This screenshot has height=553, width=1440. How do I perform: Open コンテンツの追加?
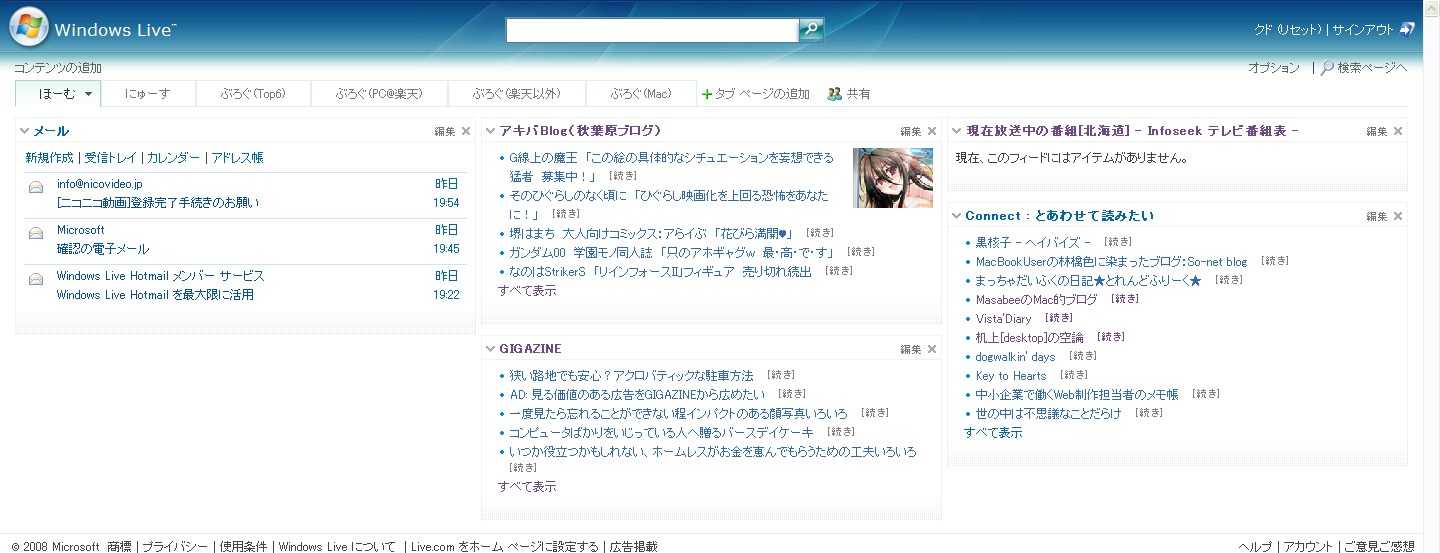coord(57,68)
